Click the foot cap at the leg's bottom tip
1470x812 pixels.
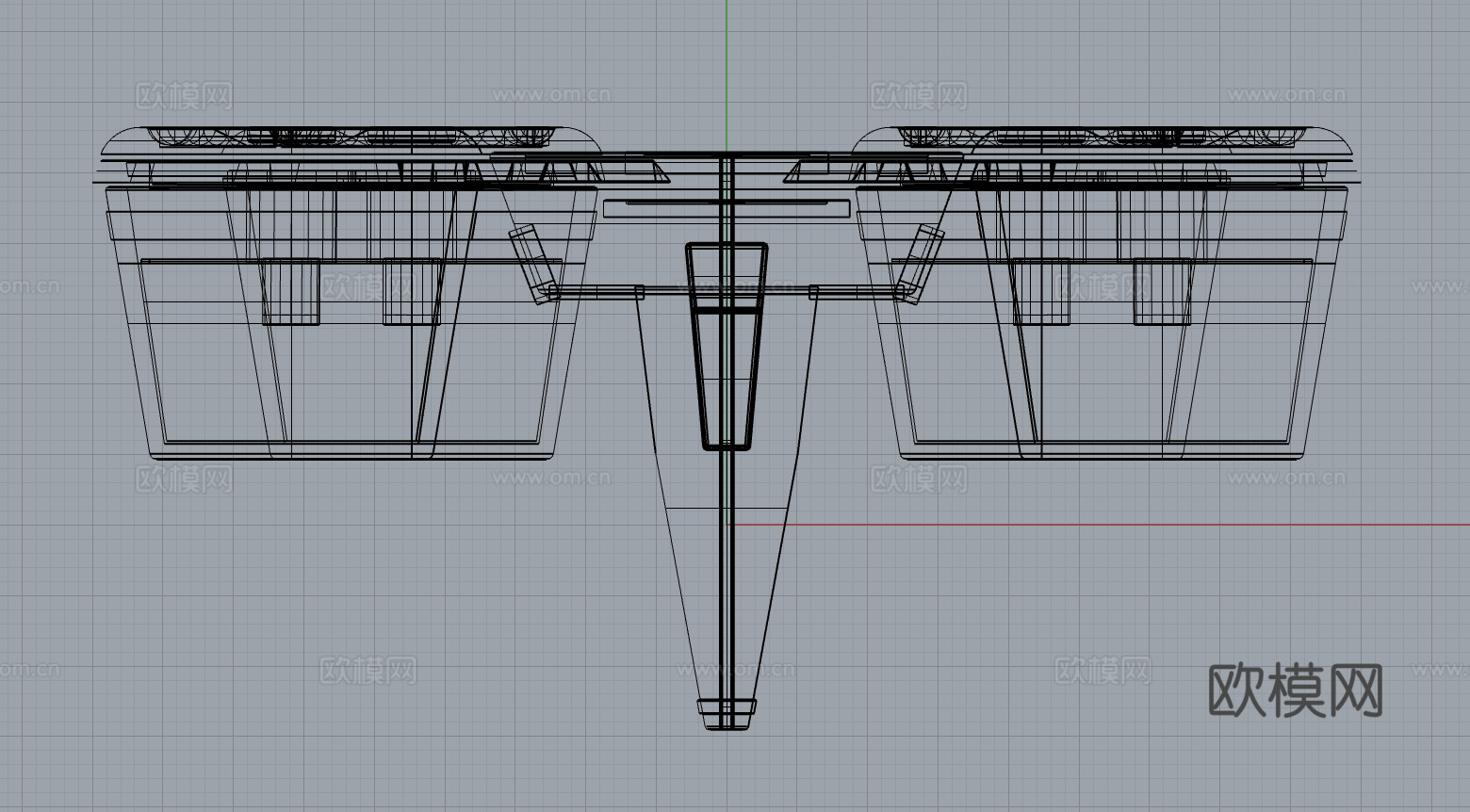727,714
